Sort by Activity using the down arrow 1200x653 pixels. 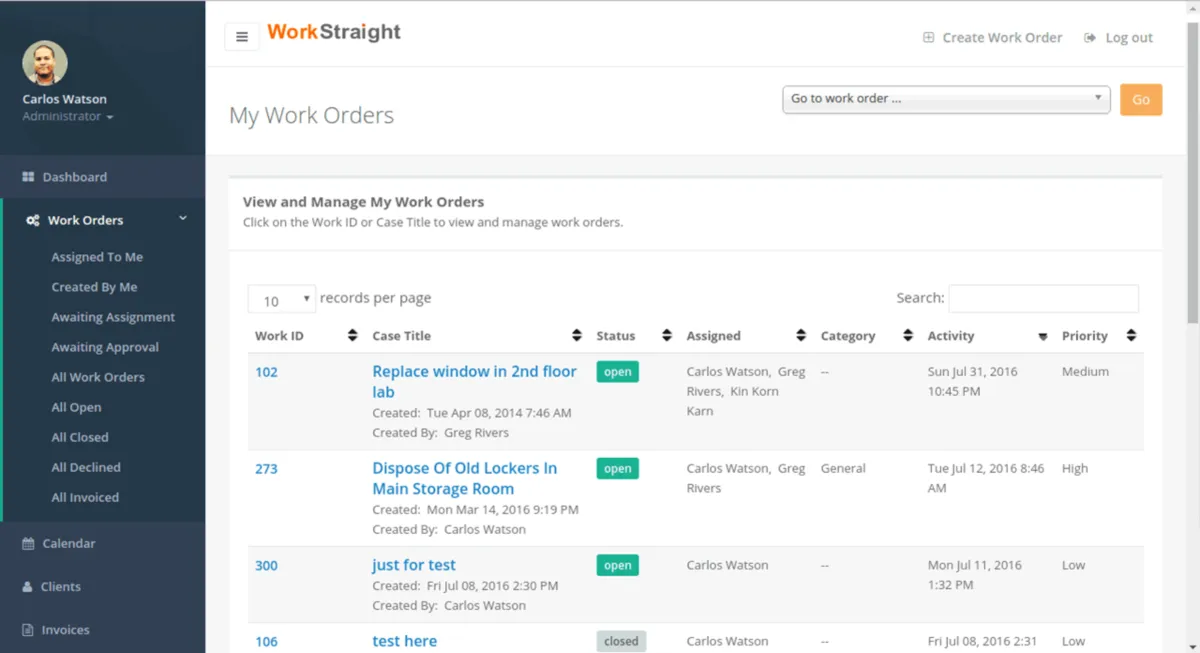point(1043,337)
